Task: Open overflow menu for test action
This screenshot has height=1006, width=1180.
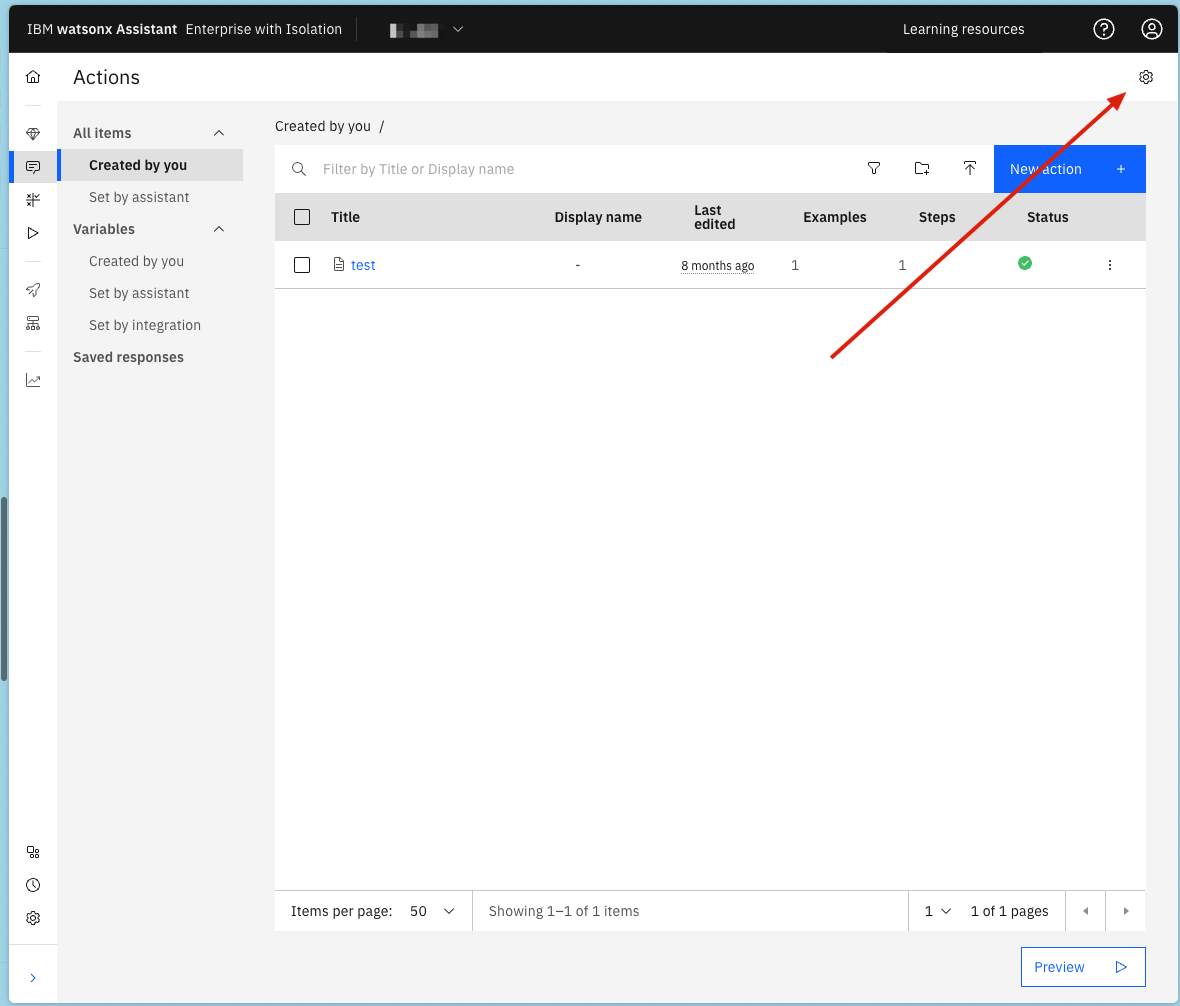Action: point(1109,265)
